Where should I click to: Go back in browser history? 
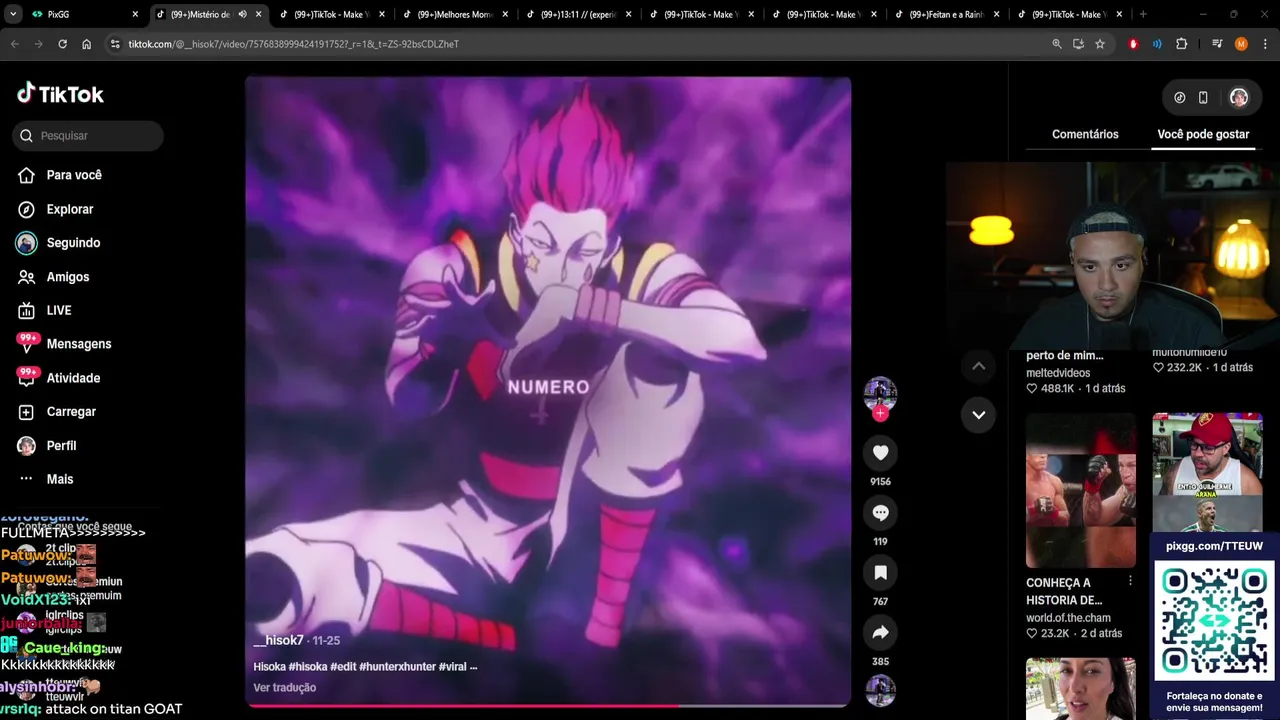point(14,44)
